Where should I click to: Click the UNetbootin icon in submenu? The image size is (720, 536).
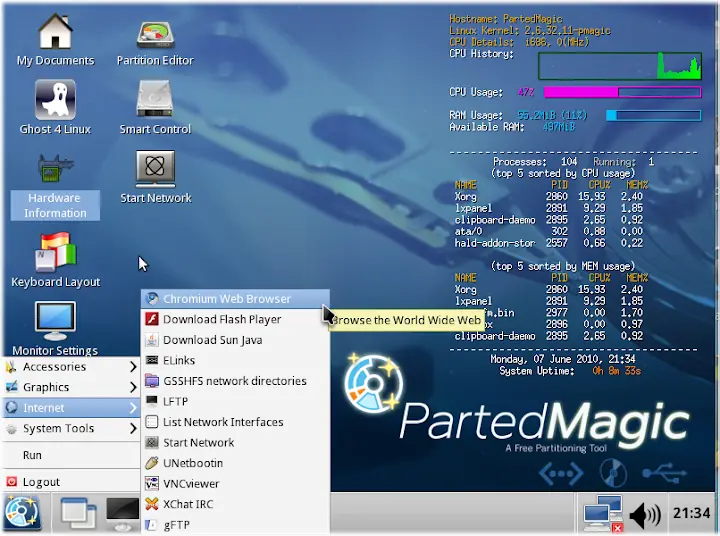(152, 463)
